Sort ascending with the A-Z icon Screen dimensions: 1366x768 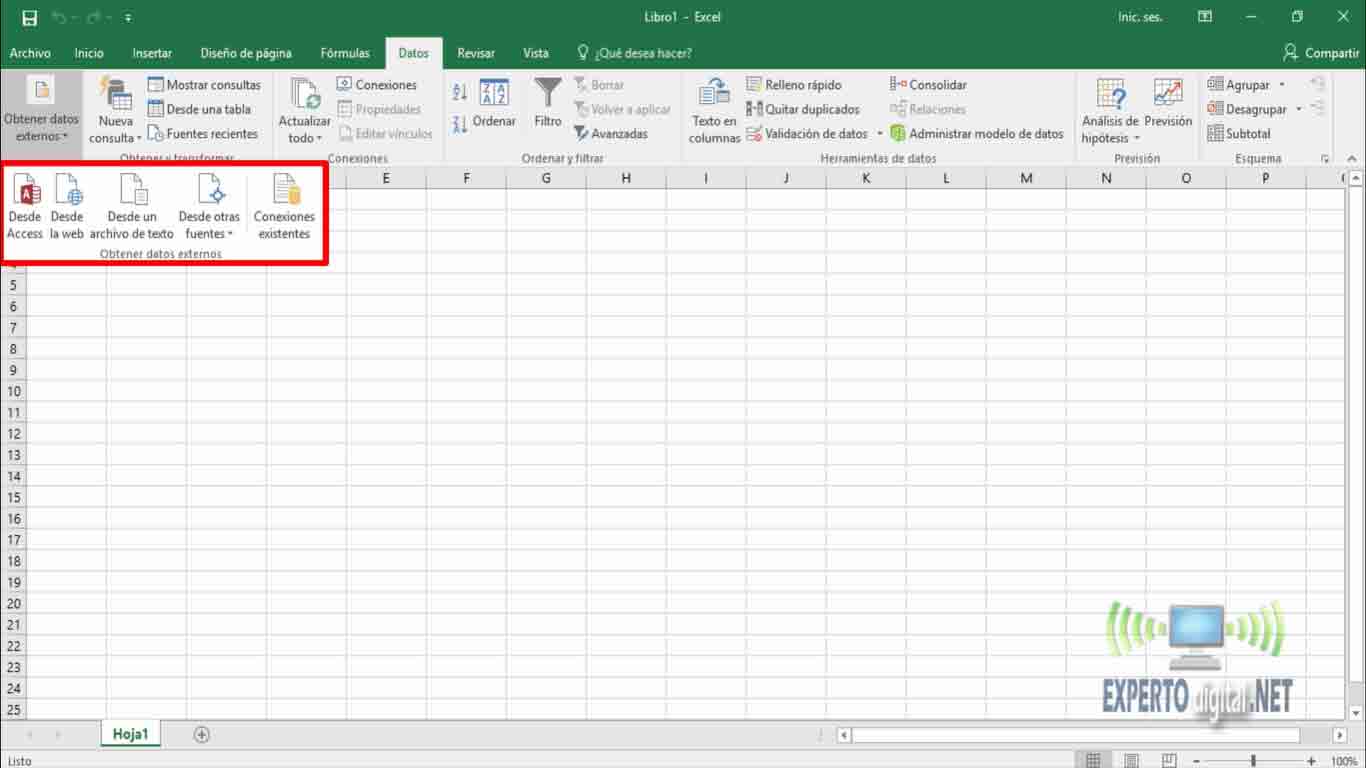pos(460,92)
